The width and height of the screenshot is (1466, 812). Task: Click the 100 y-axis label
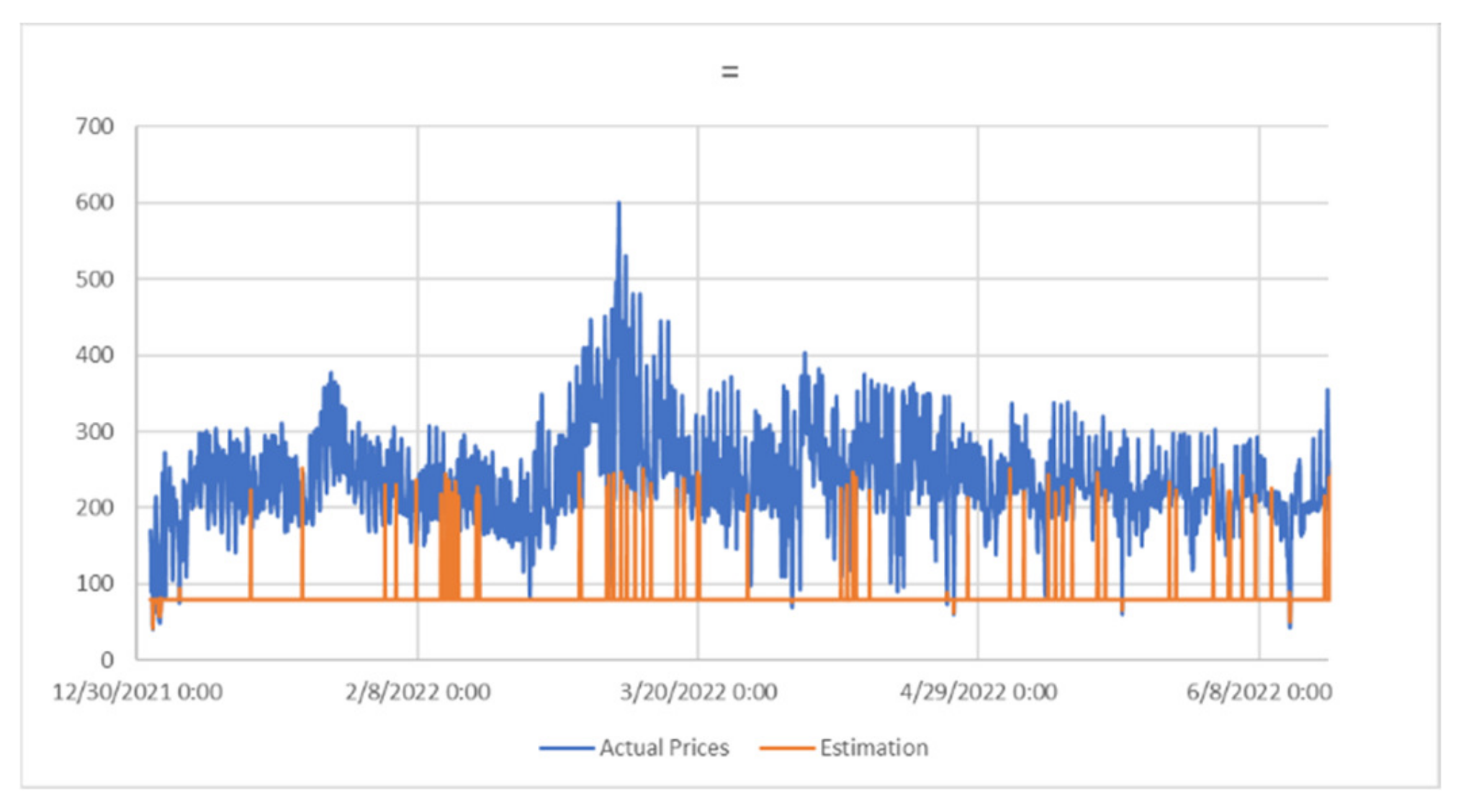[94, 584]
